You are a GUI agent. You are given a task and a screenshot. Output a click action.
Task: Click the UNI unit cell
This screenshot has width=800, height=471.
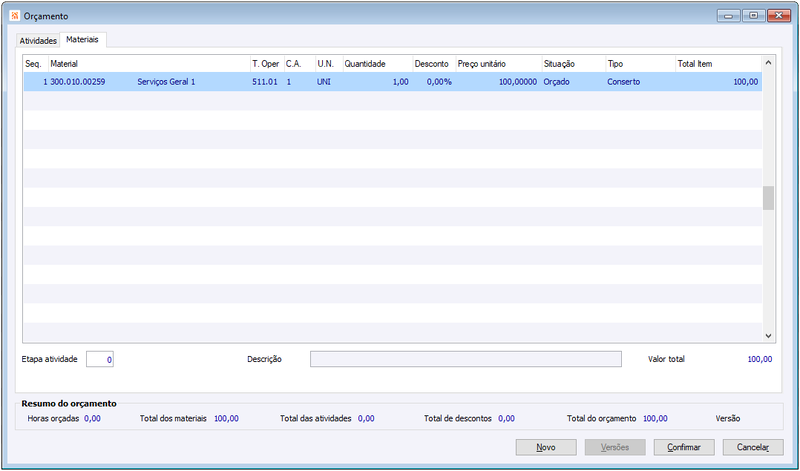(x=324, y=82)
